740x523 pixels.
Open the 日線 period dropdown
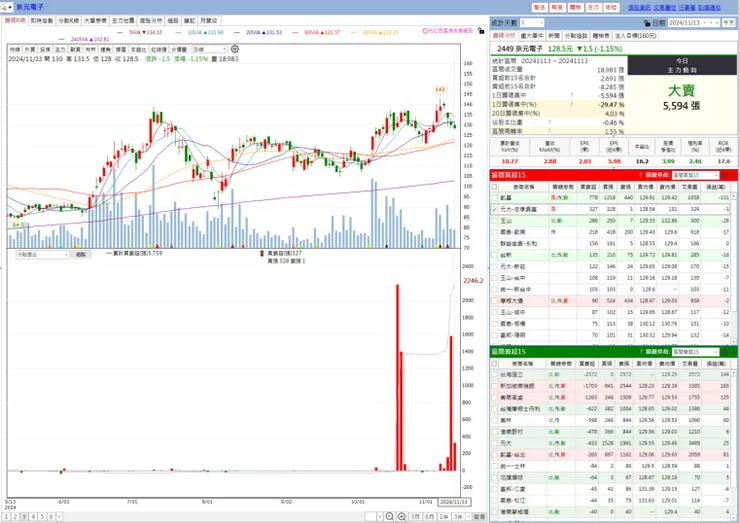coord(210,49)
